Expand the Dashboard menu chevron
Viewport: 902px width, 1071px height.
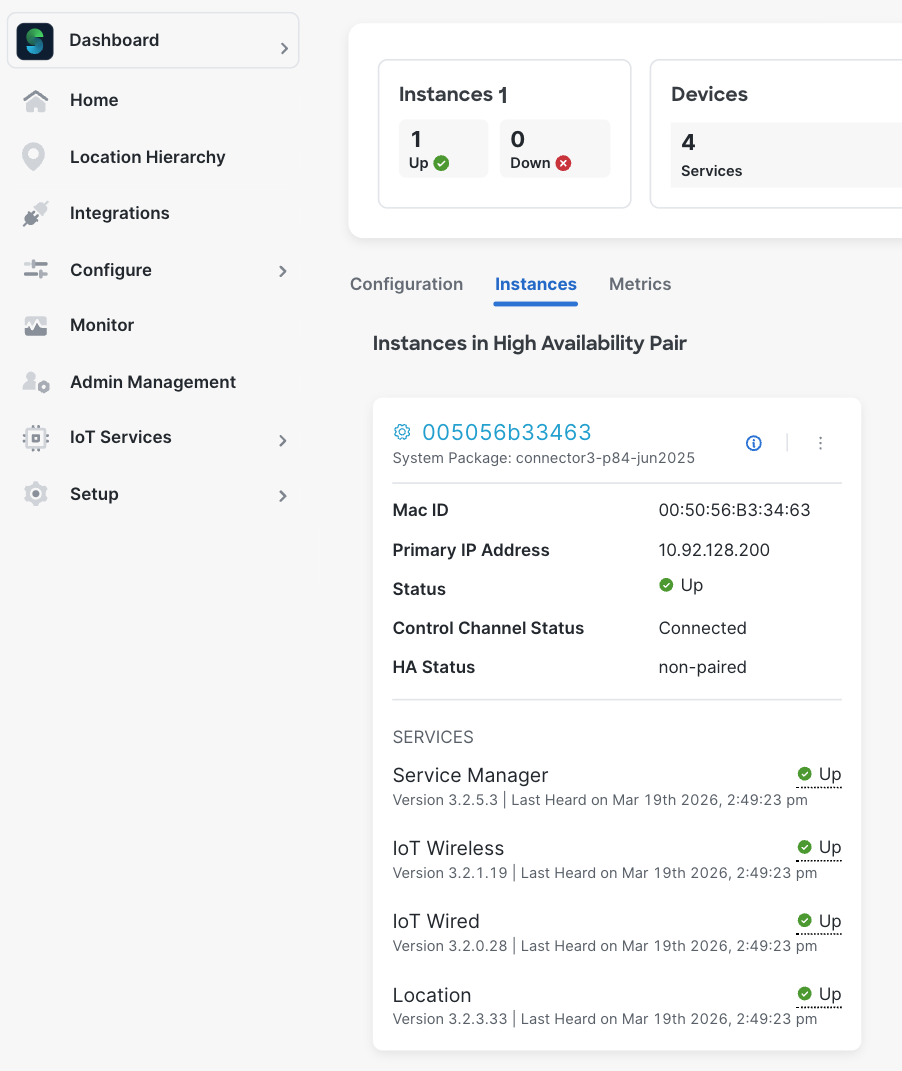point(284,48)
